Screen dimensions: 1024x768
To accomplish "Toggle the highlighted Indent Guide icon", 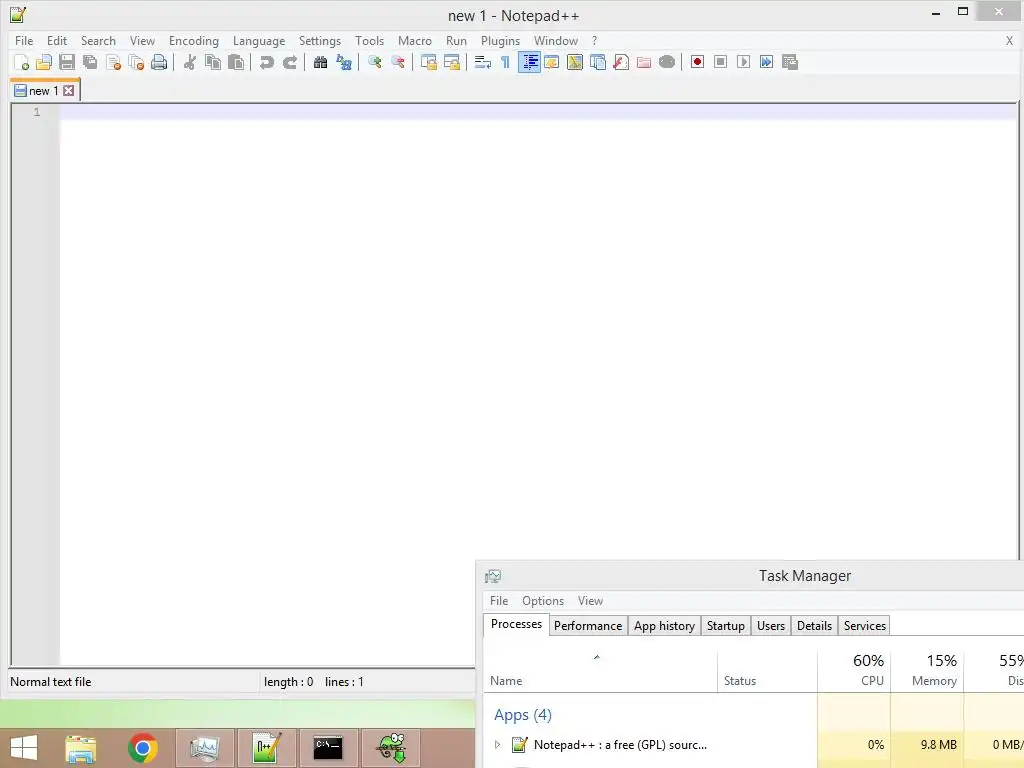I will (x=529, y=62).
